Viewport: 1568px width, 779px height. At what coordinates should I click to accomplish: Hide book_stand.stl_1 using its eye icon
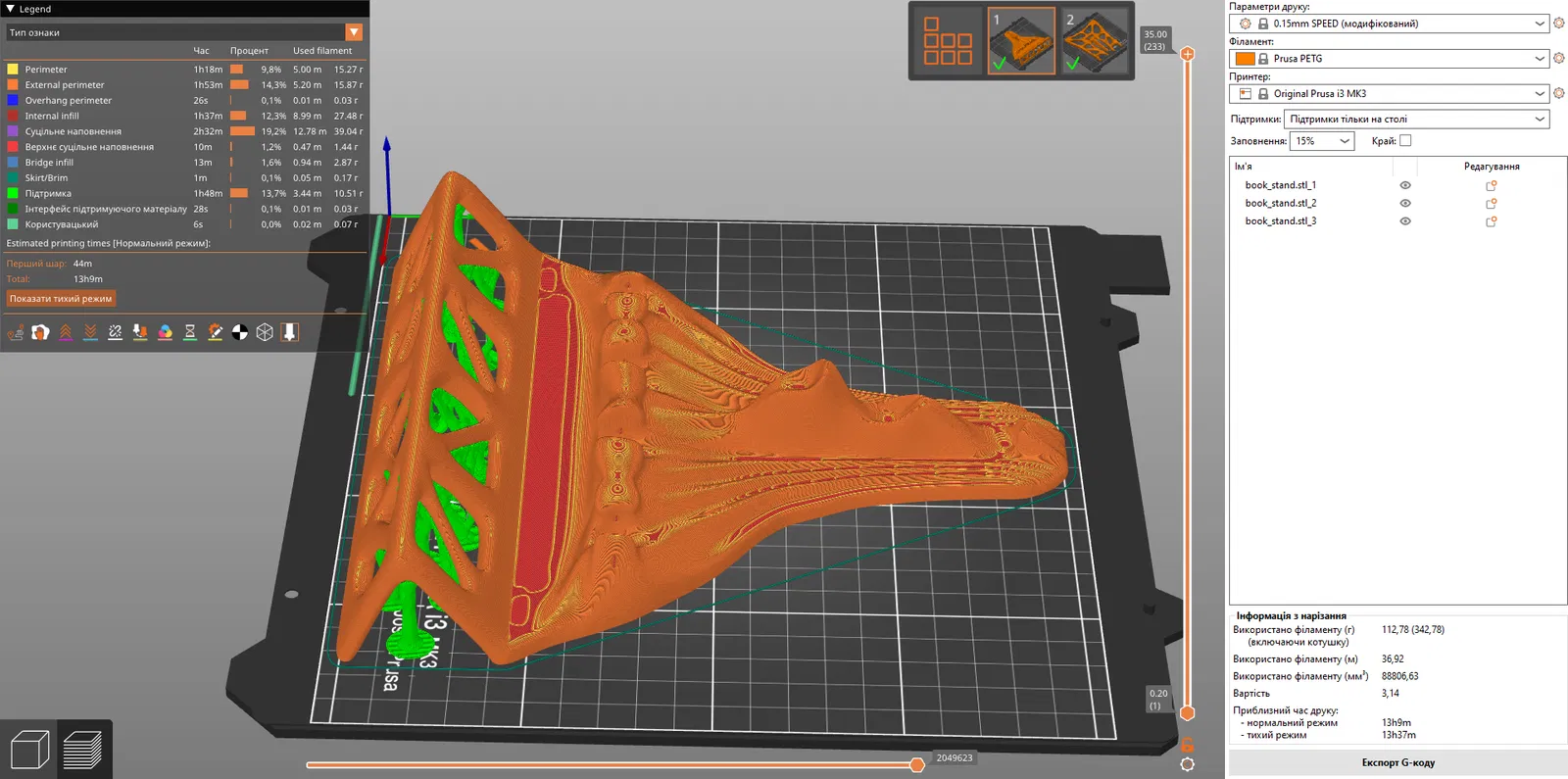coord(1405,185)
